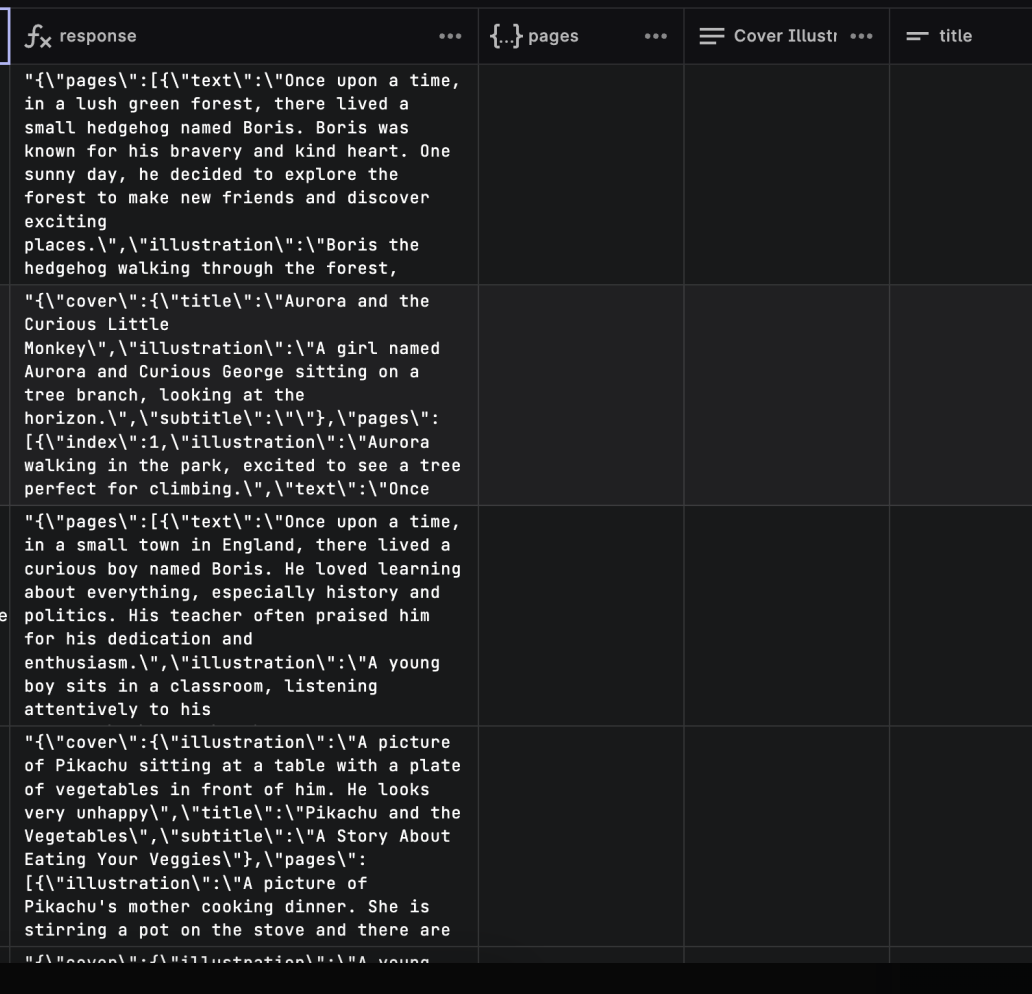Select the response cell about the boy in England

240,615
